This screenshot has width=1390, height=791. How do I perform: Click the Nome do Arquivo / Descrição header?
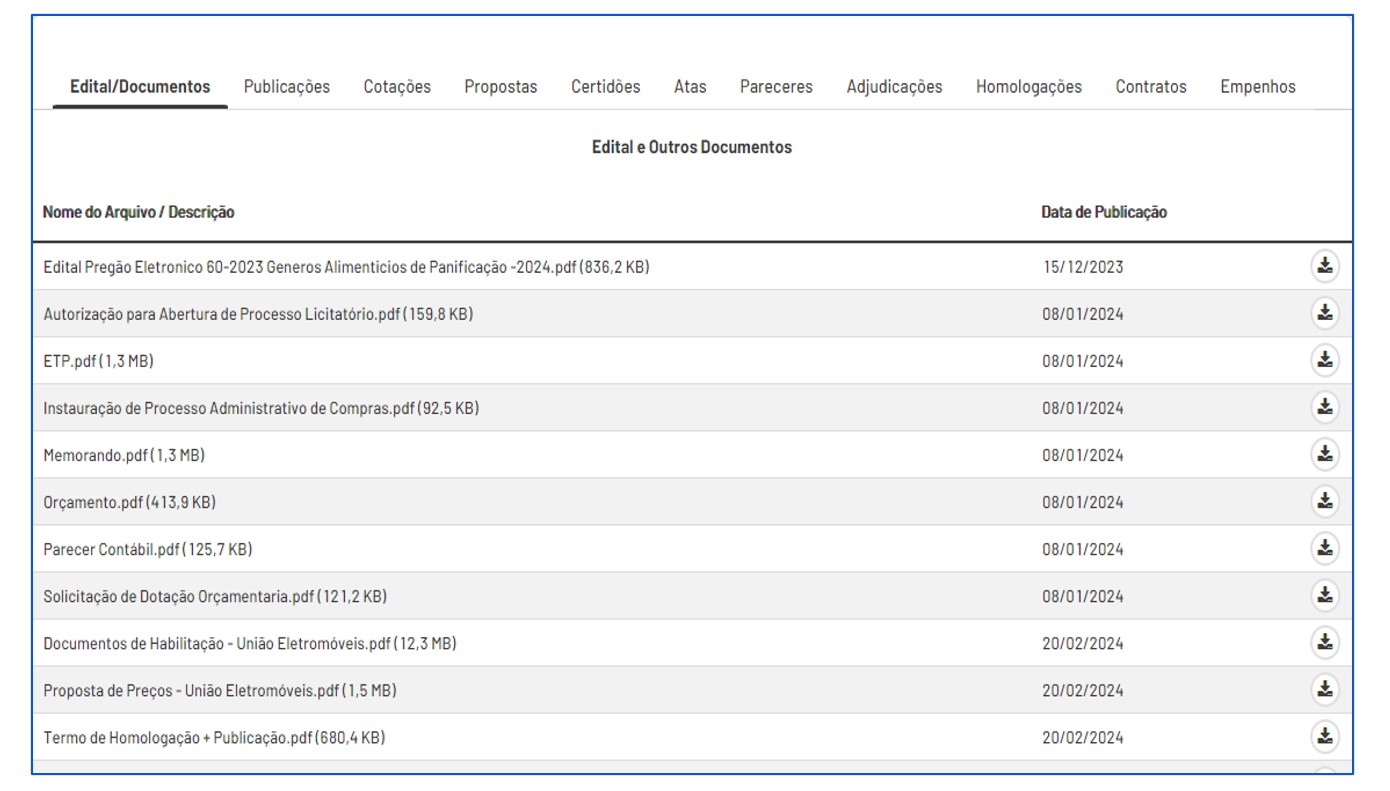point(139,212)
